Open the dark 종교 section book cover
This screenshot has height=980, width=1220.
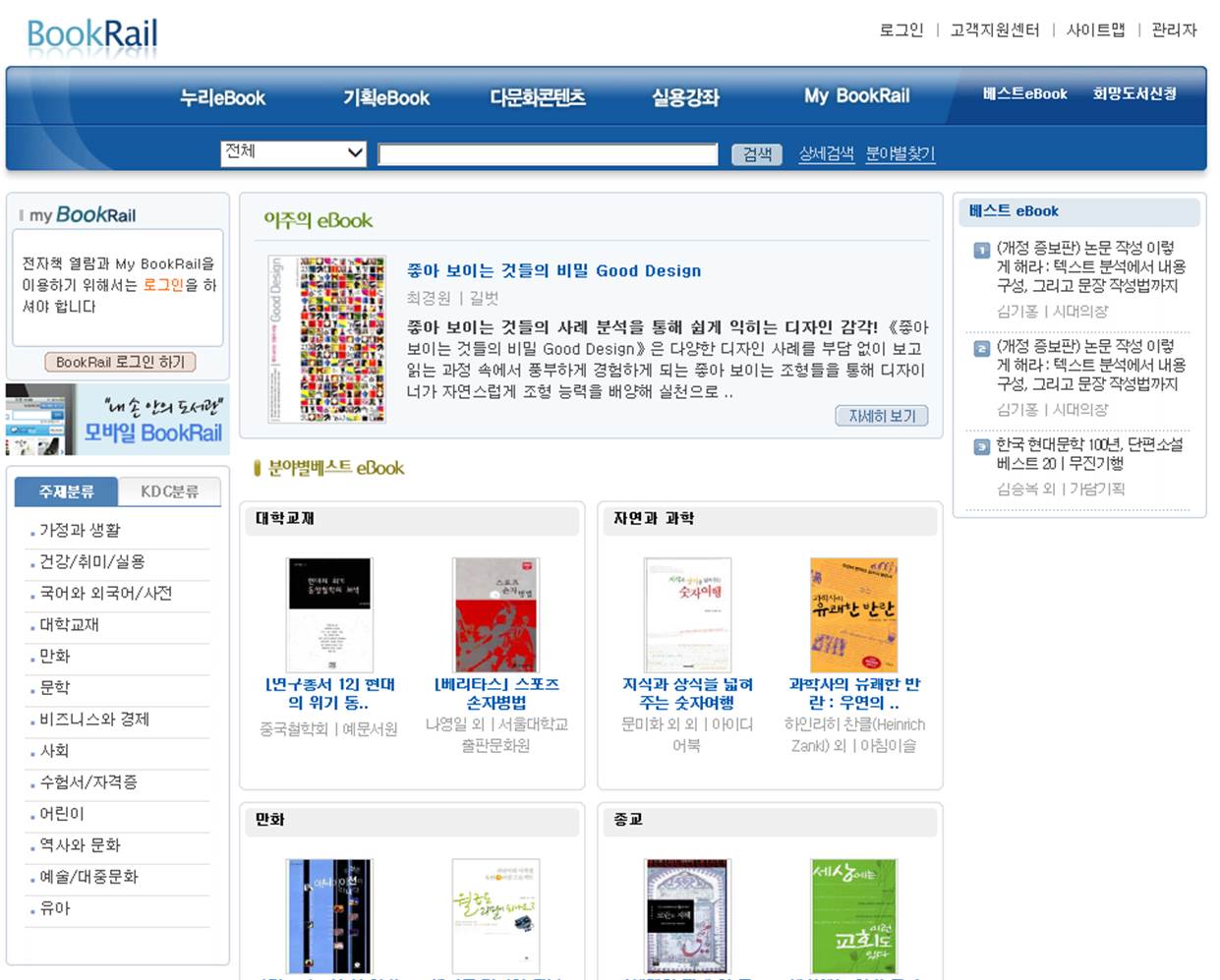(687, 916)
